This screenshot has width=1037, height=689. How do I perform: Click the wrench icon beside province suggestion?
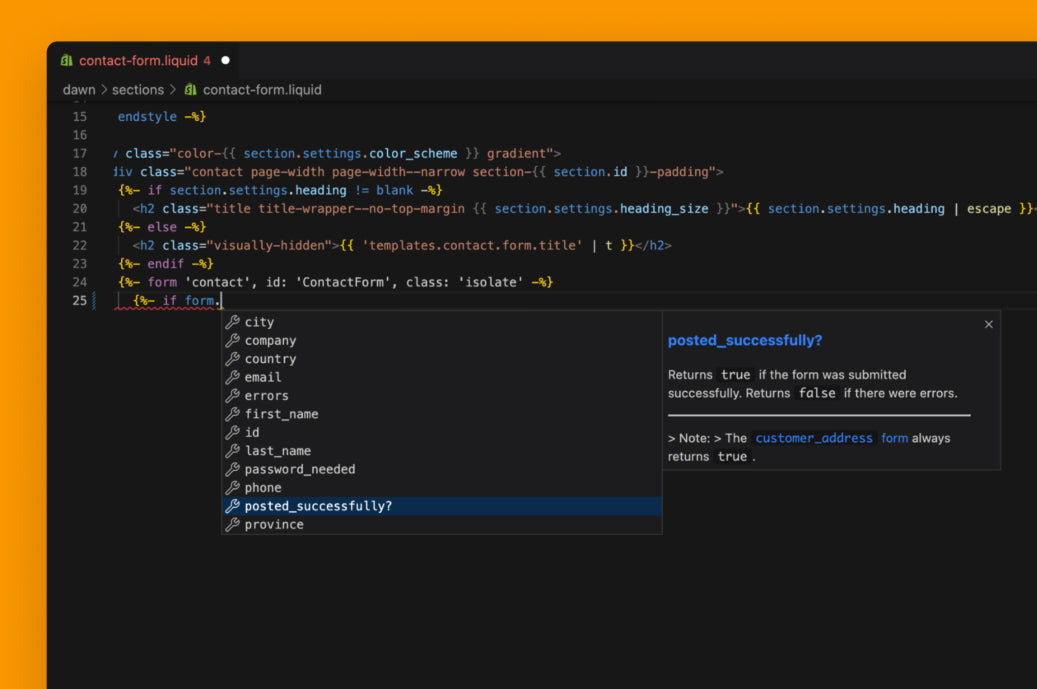pos(232,525)
